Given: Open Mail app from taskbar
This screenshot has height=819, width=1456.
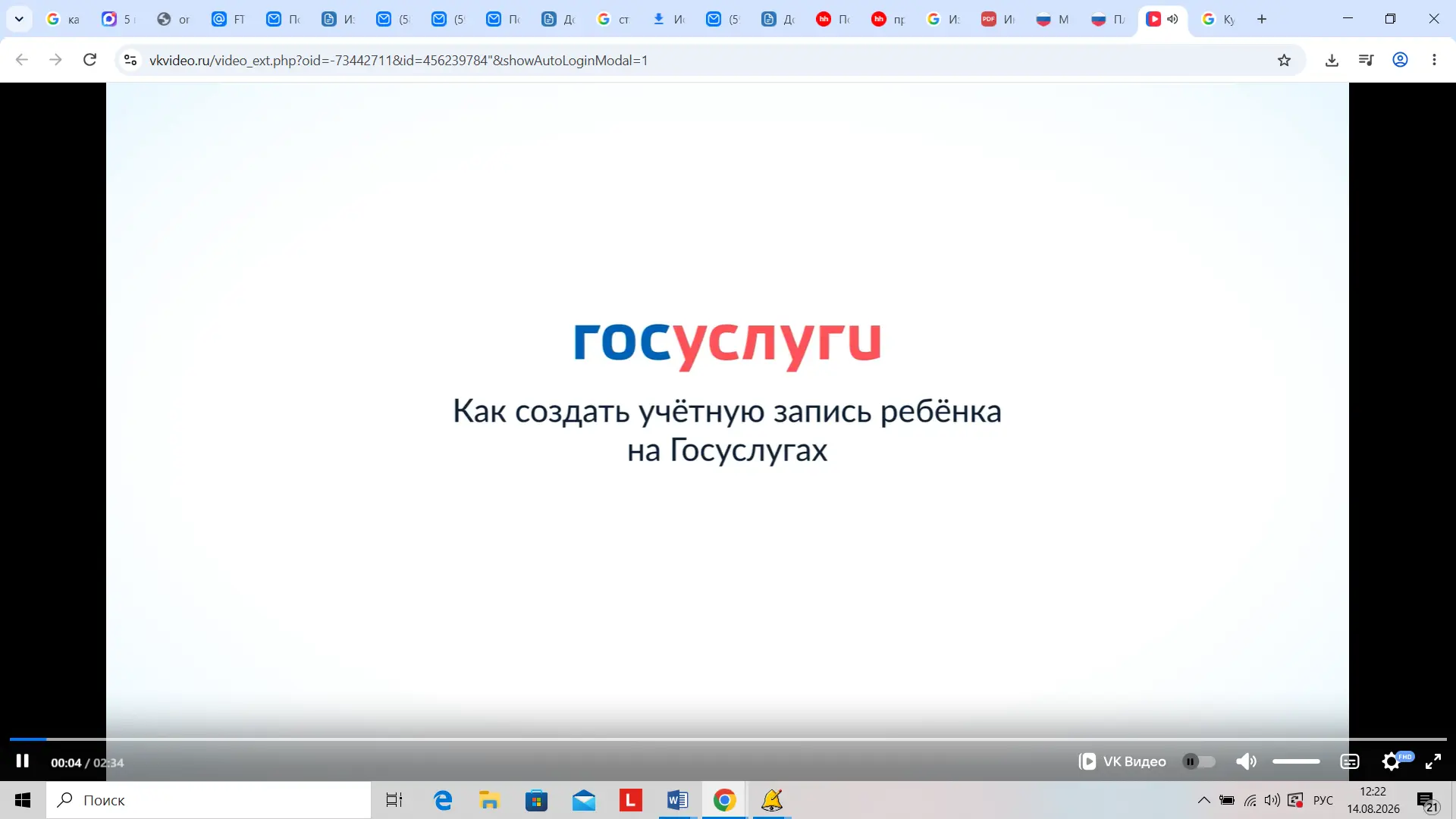Looking at the screenshot, I should tap(583, 800).
